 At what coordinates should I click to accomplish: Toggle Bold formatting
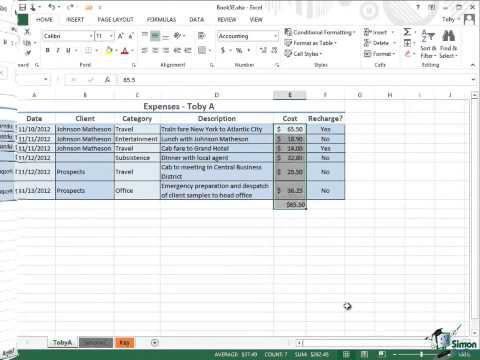coord(48,50)
